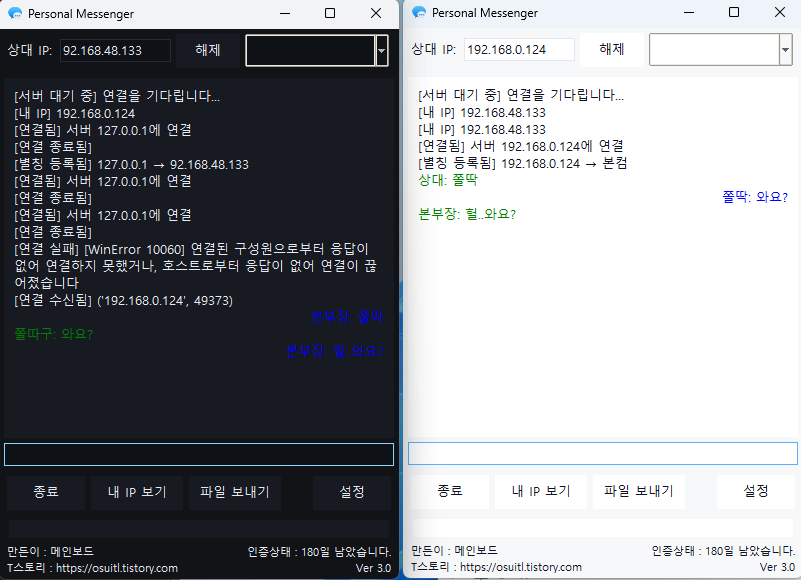Click 해제 button in dark window
The height and width of the screenshot is (580, 801).
[208, 50]
